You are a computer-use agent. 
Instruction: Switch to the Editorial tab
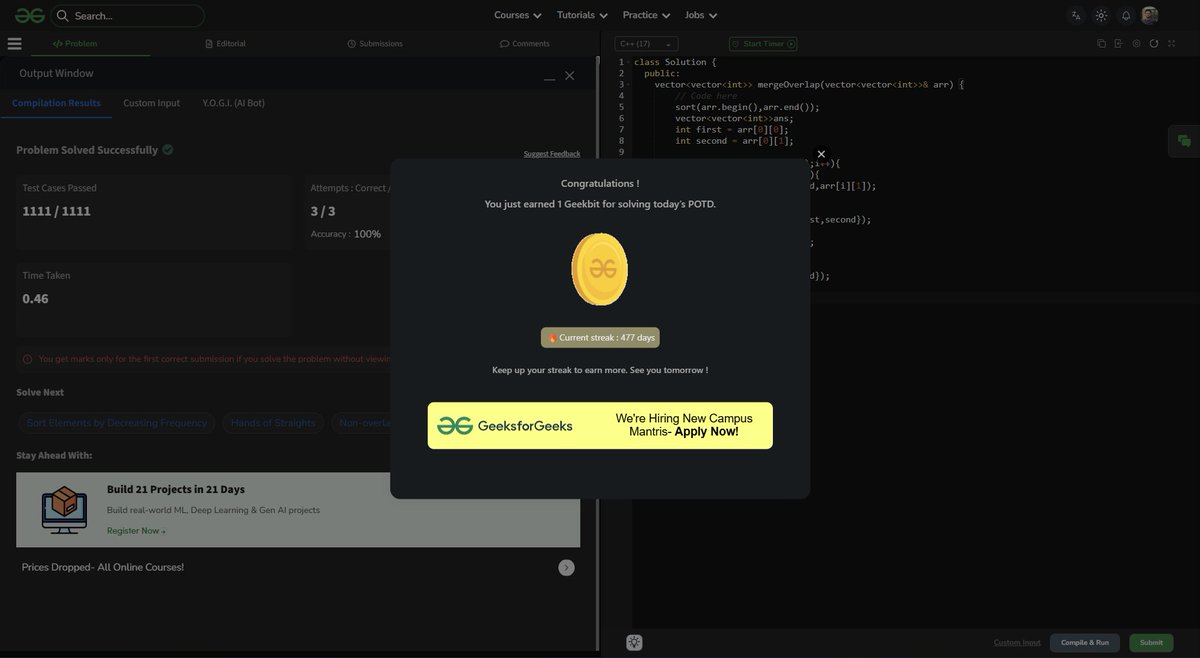(x=225, y=44)
